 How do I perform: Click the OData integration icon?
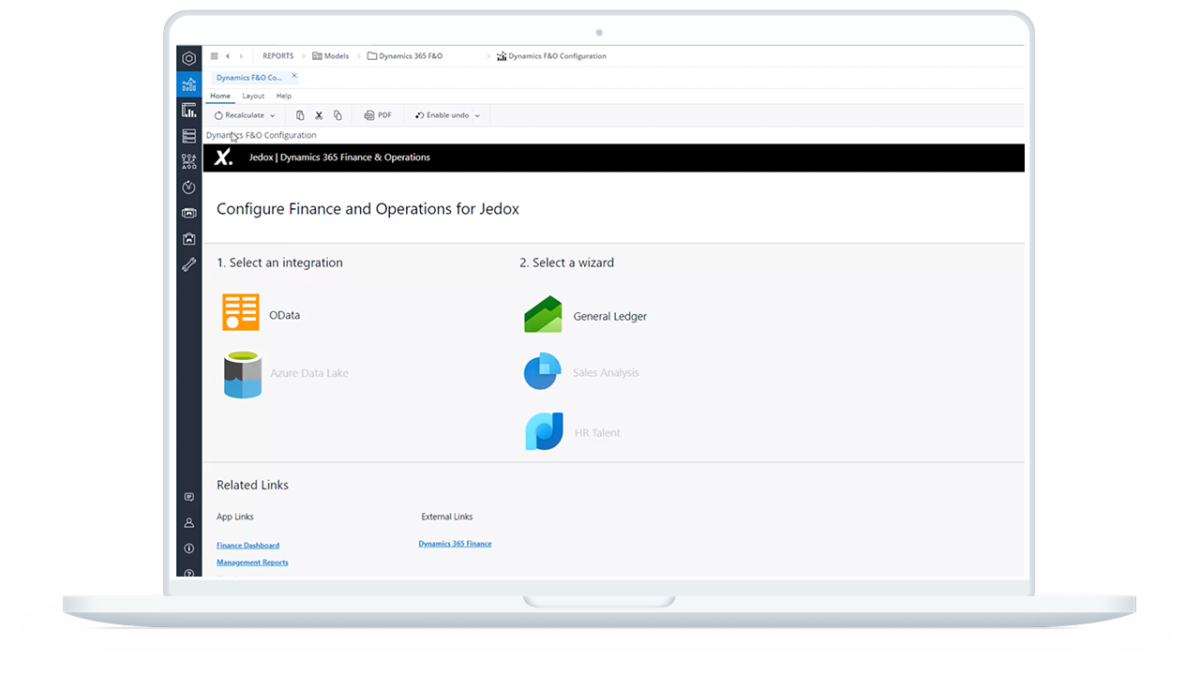coord(241,313)
